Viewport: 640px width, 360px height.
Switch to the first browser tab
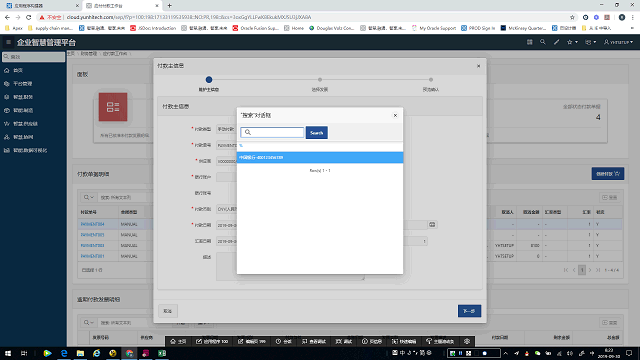[41, 6]
